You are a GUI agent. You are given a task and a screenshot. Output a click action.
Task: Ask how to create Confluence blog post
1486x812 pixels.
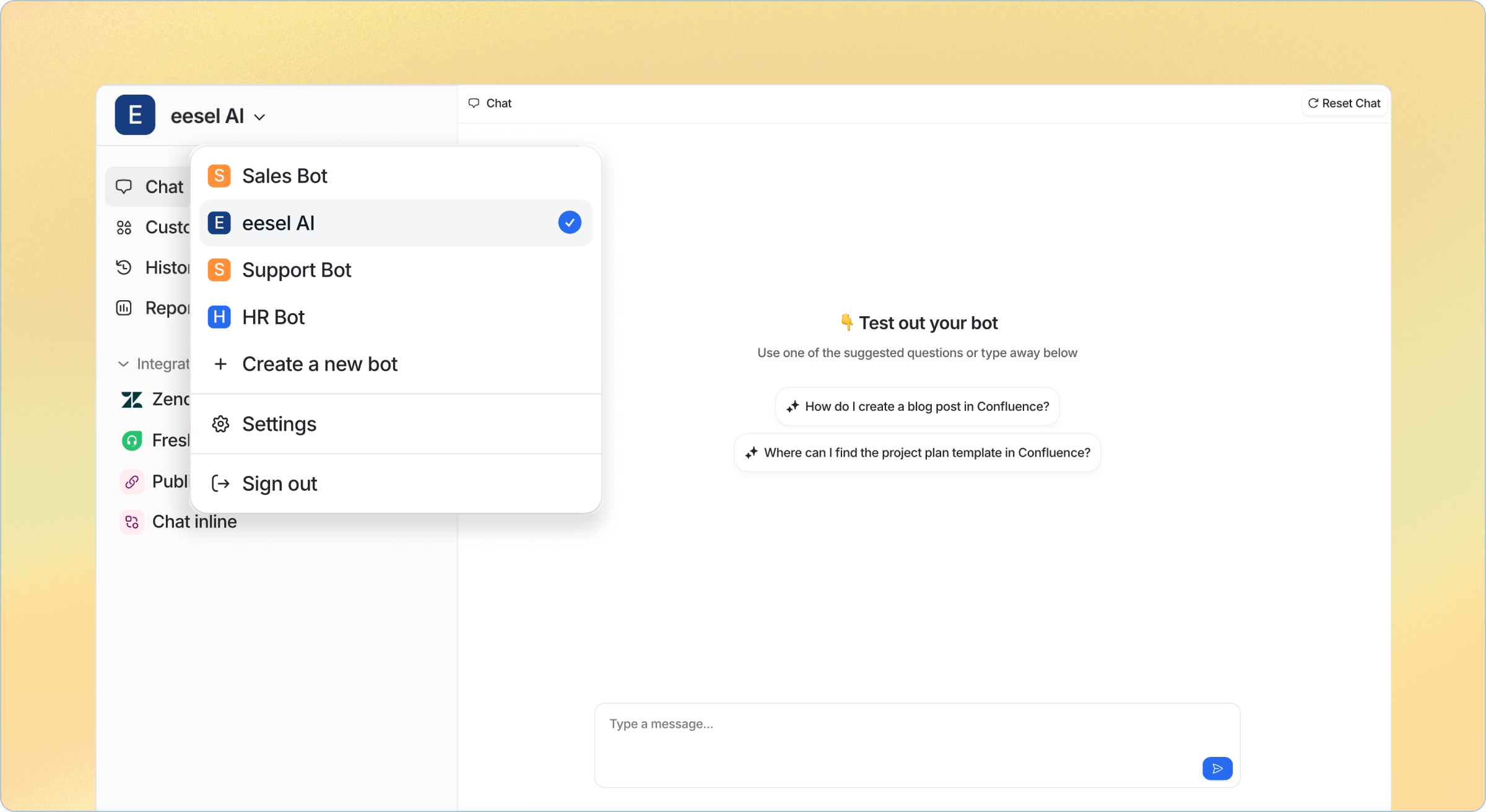[917, 407]
